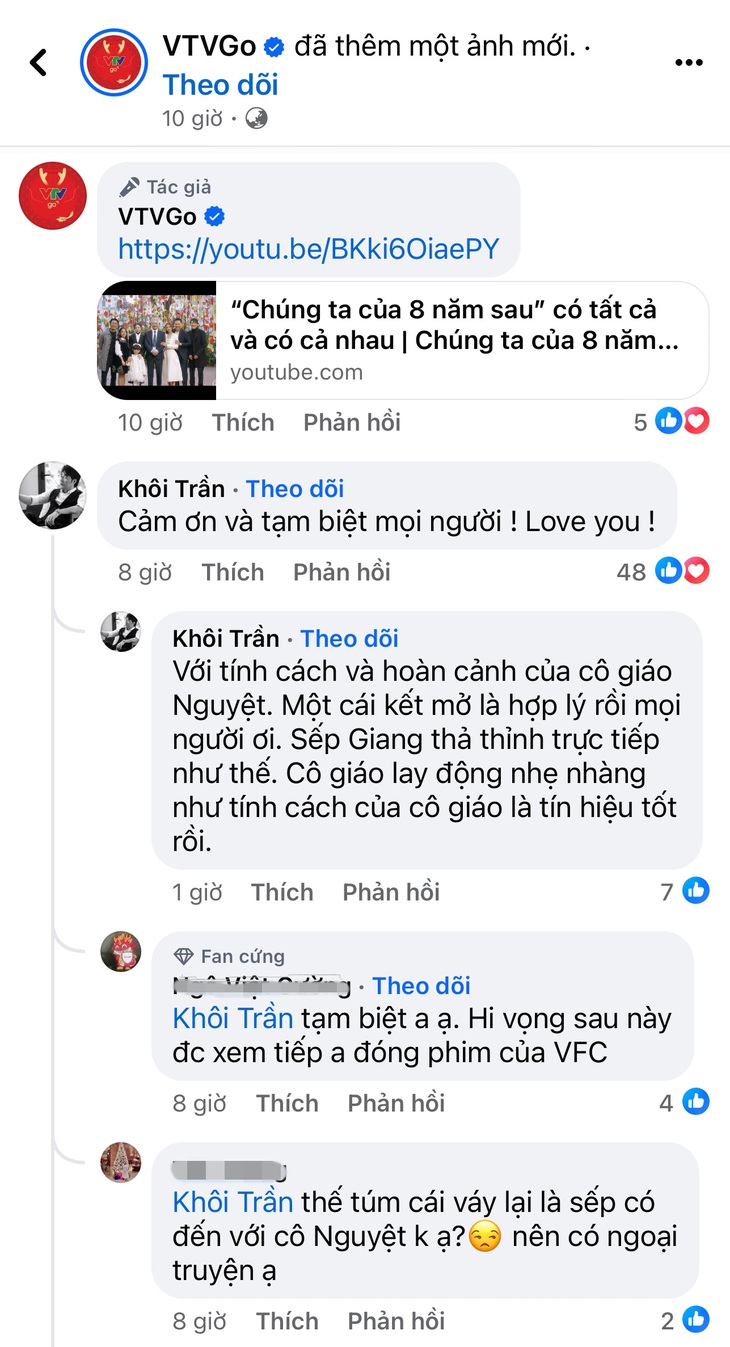Screen dimensions: 730x1347
Task: Click the blue like icon with count 7
Action: (x=696, y=890)
